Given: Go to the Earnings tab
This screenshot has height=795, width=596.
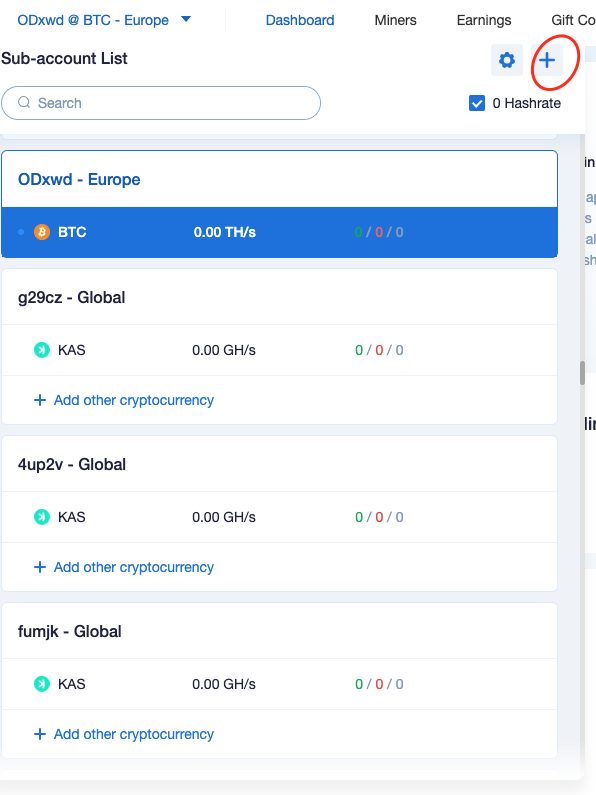Looking at the screenshot, I should [484, 20].
